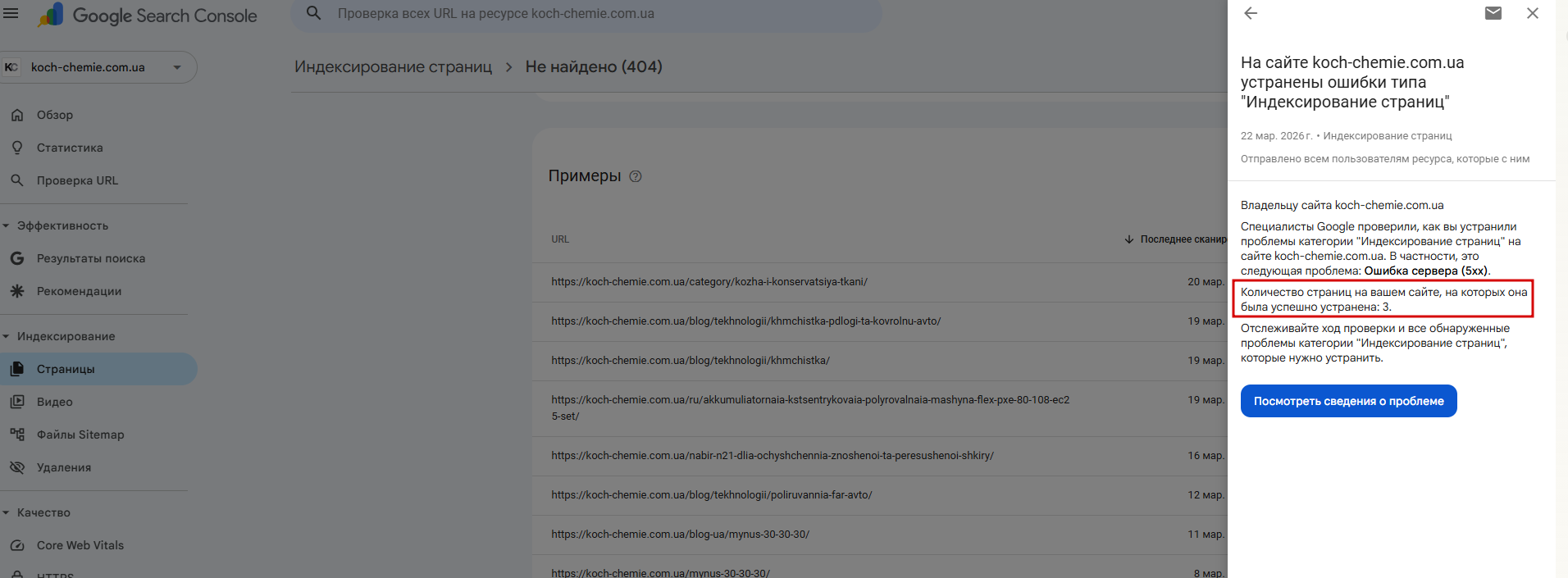This screenshot has width=1568, height=578.
Task: Click the URL column header
Action: tap(560, 239)
